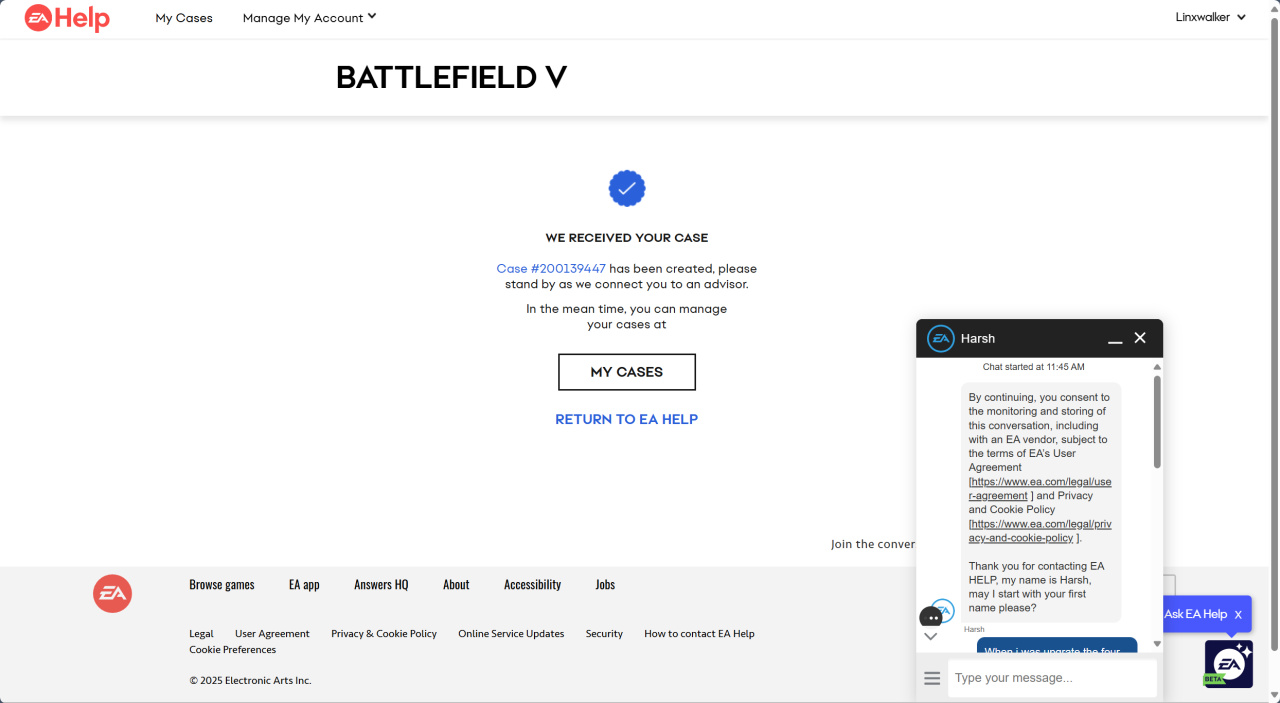
Task: Click RETURN TO EA HELP link
Action: pos(627,420)
